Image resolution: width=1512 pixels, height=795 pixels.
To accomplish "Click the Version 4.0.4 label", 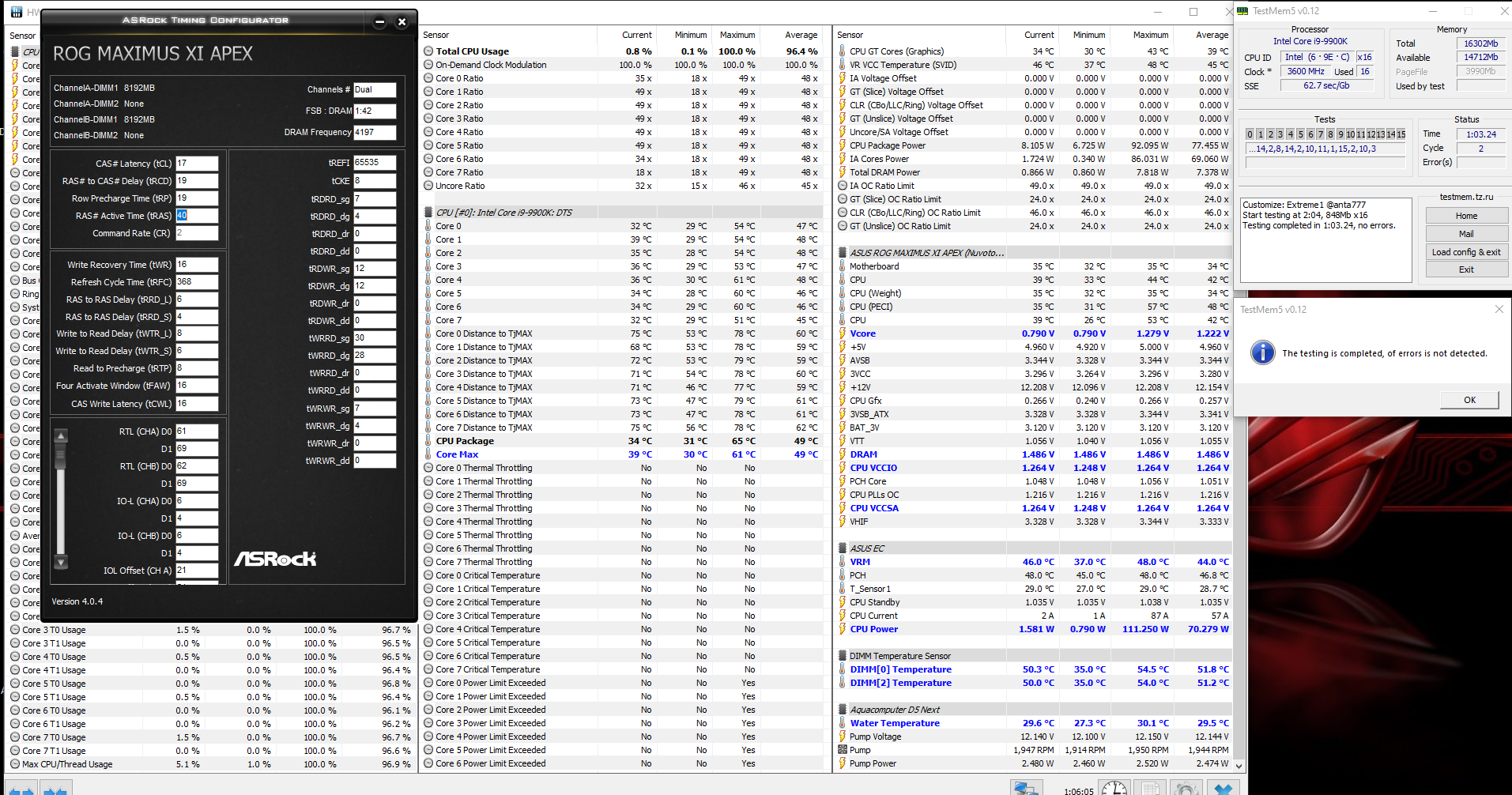I will point(77,601).
